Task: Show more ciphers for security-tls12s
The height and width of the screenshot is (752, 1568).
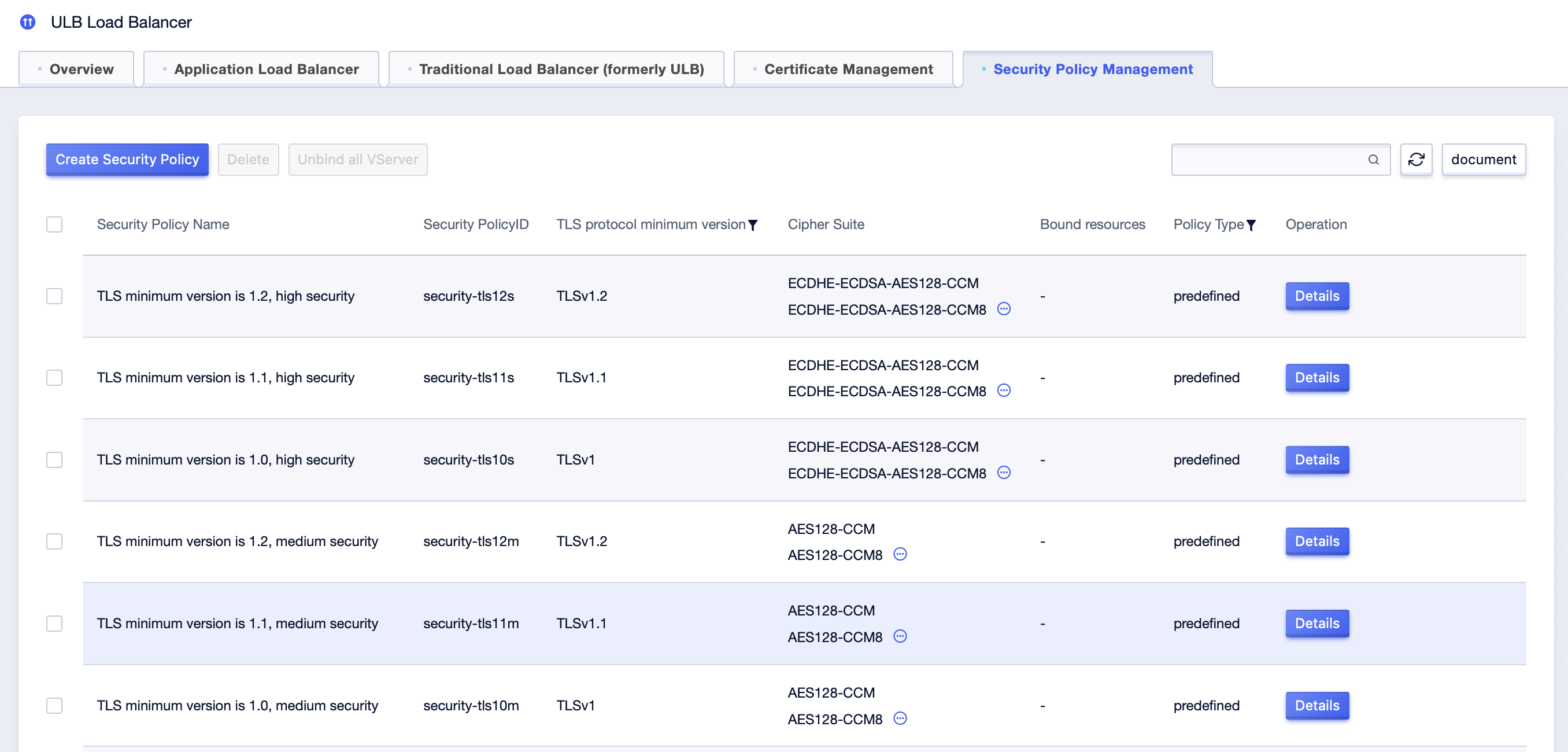Action: (x=1004, y=309)
